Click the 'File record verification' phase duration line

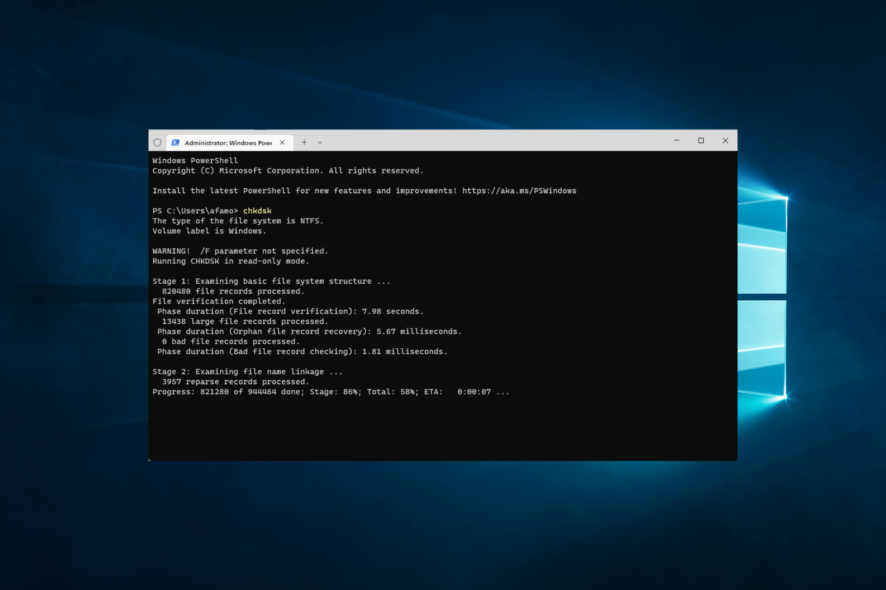point(290,311)
